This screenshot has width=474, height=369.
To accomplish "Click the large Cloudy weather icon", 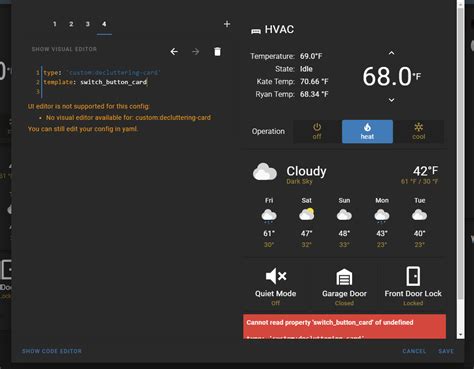I will [x=265, y=172].
